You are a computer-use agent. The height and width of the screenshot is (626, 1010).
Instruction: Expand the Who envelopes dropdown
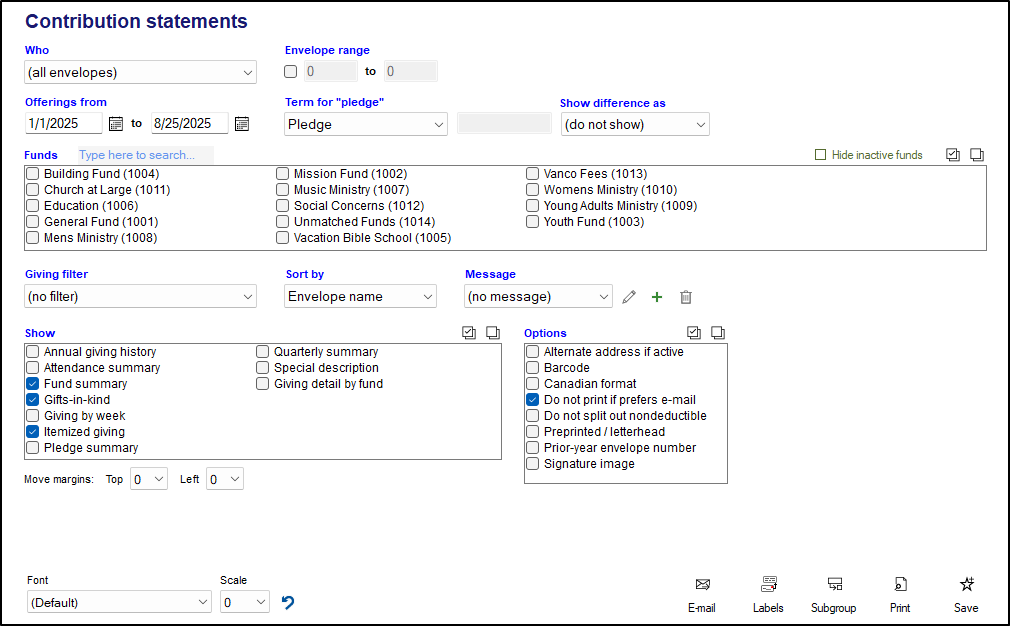coord(140,72)
